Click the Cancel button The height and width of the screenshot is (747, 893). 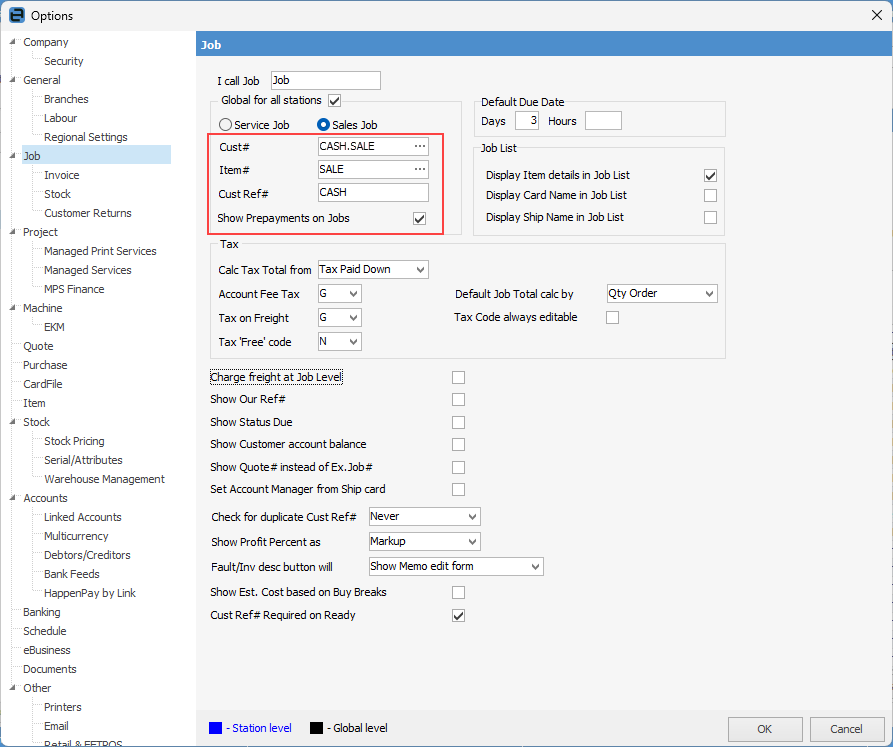847,729
